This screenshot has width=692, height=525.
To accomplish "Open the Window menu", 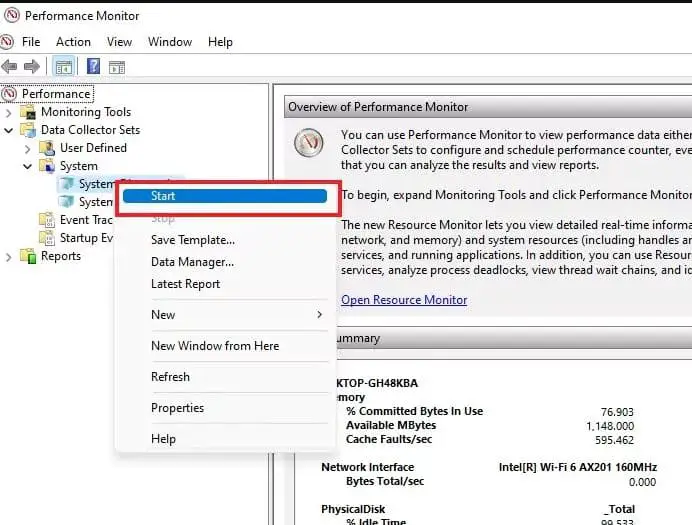I will [x=170, y=41].
